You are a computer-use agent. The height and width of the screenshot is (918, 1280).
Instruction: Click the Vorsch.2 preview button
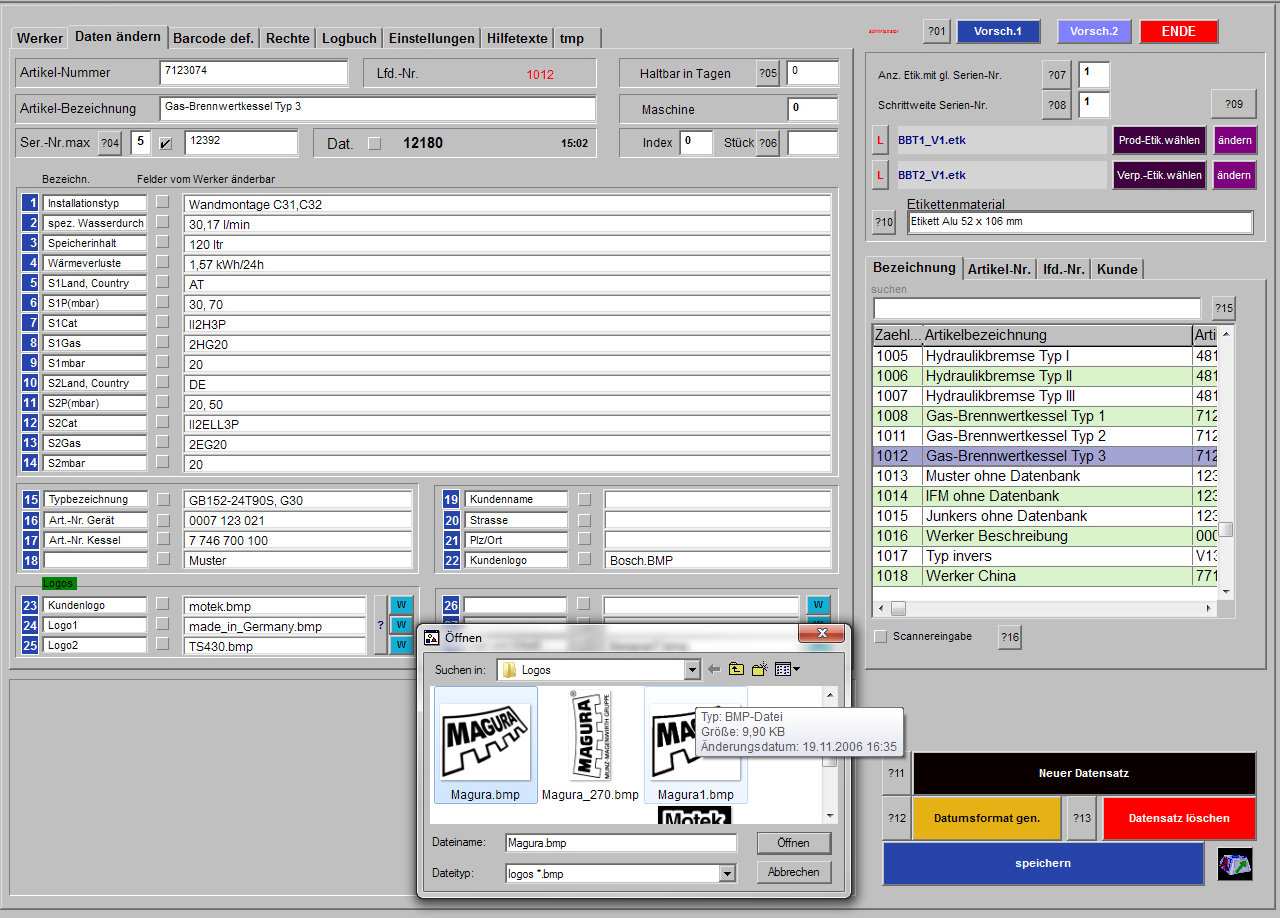point(1094,31)
